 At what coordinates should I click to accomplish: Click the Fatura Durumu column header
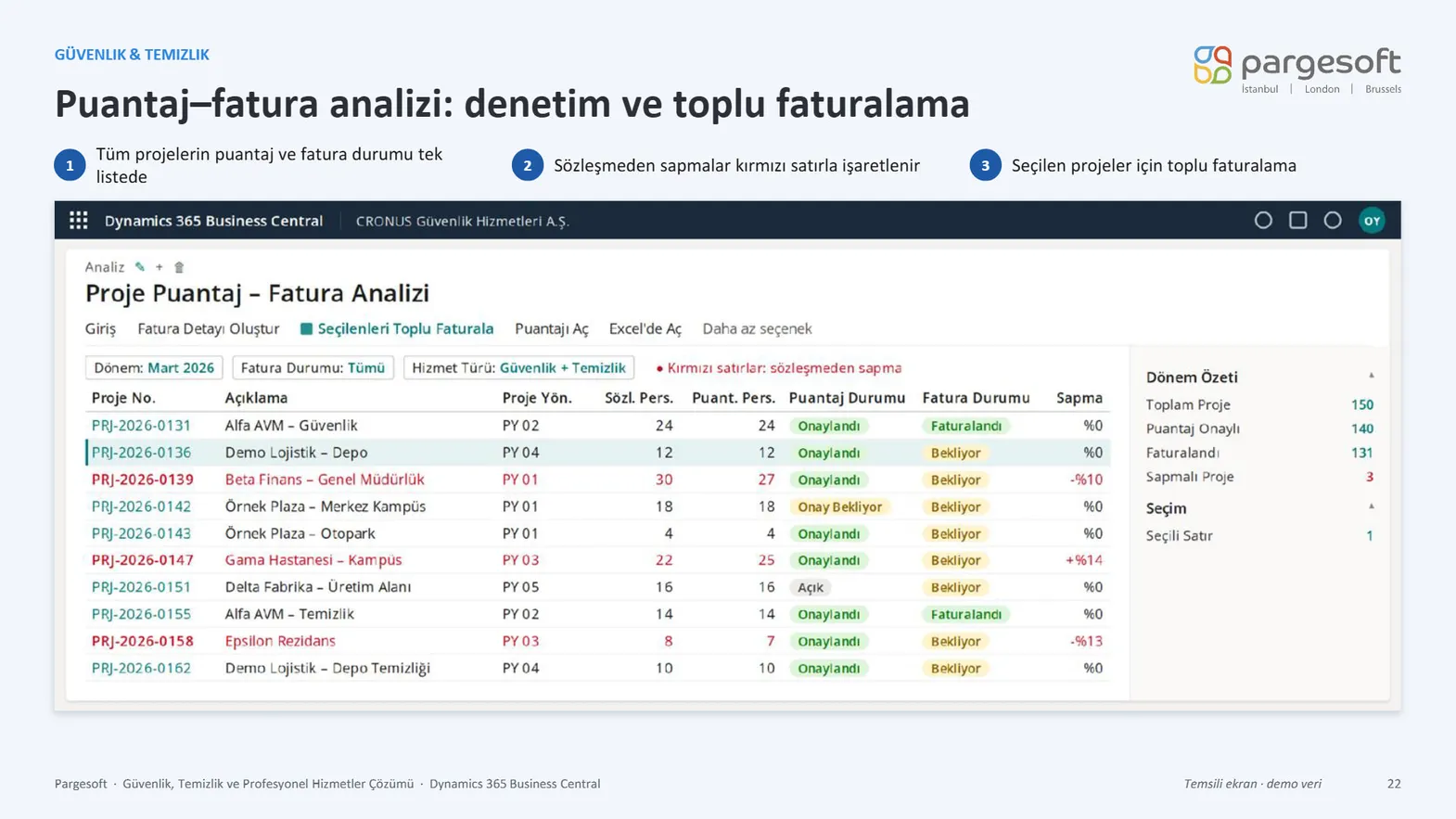tap(976, 398)
